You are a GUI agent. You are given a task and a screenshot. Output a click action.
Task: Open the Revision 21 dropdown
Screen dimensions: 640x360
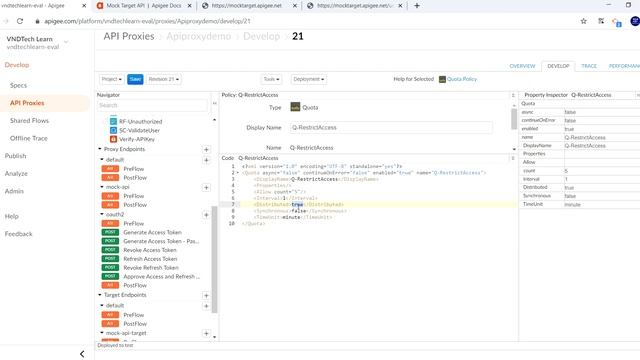164,79
